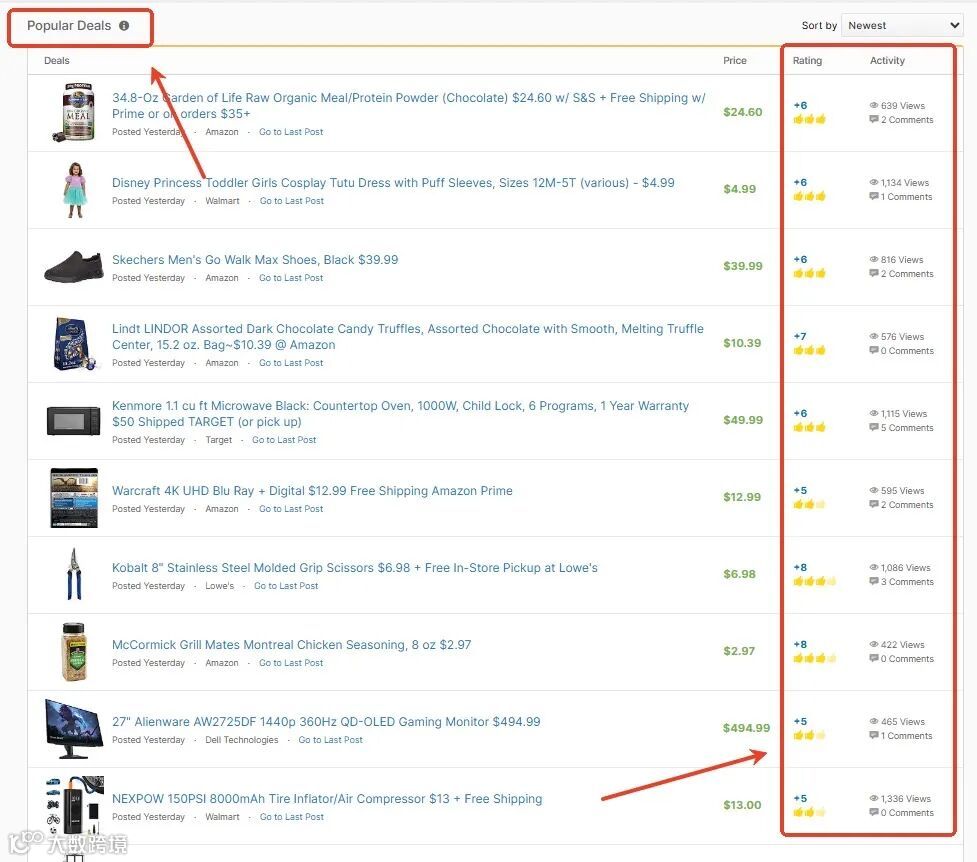Click the eye icon beside 816 Views

pyautogui.click(x=874, y=259)
